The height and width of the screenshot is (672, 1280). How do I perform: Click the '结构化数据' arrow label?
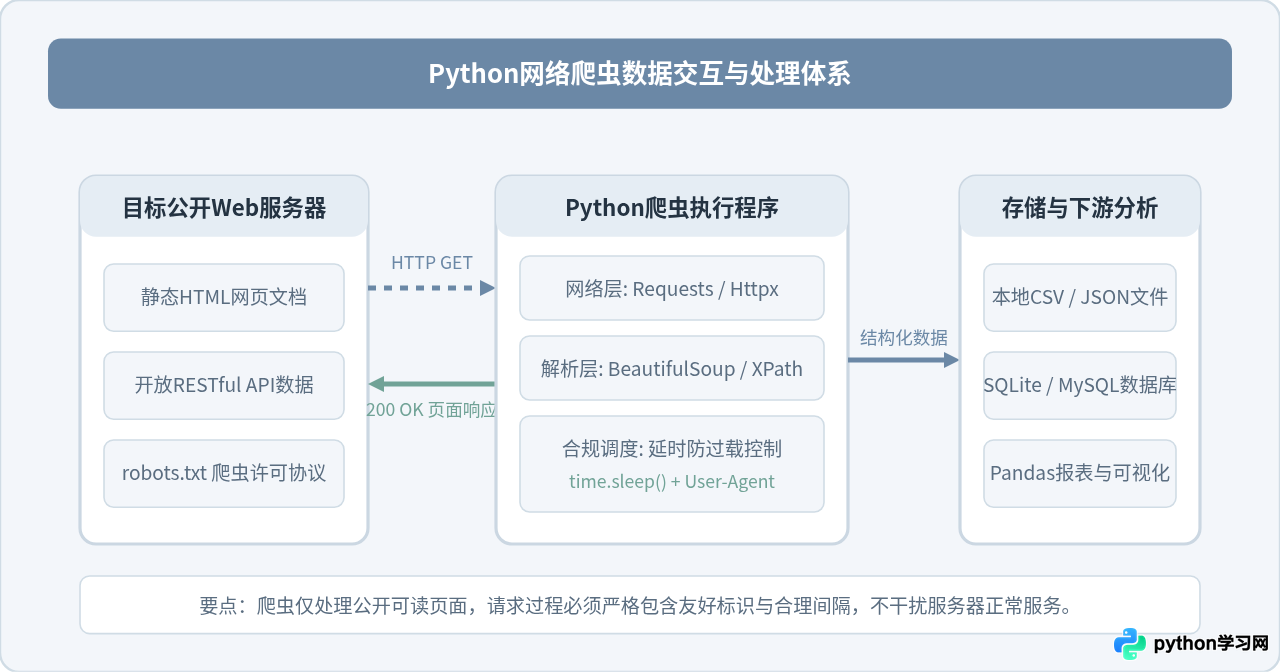(x=904, y=337)
